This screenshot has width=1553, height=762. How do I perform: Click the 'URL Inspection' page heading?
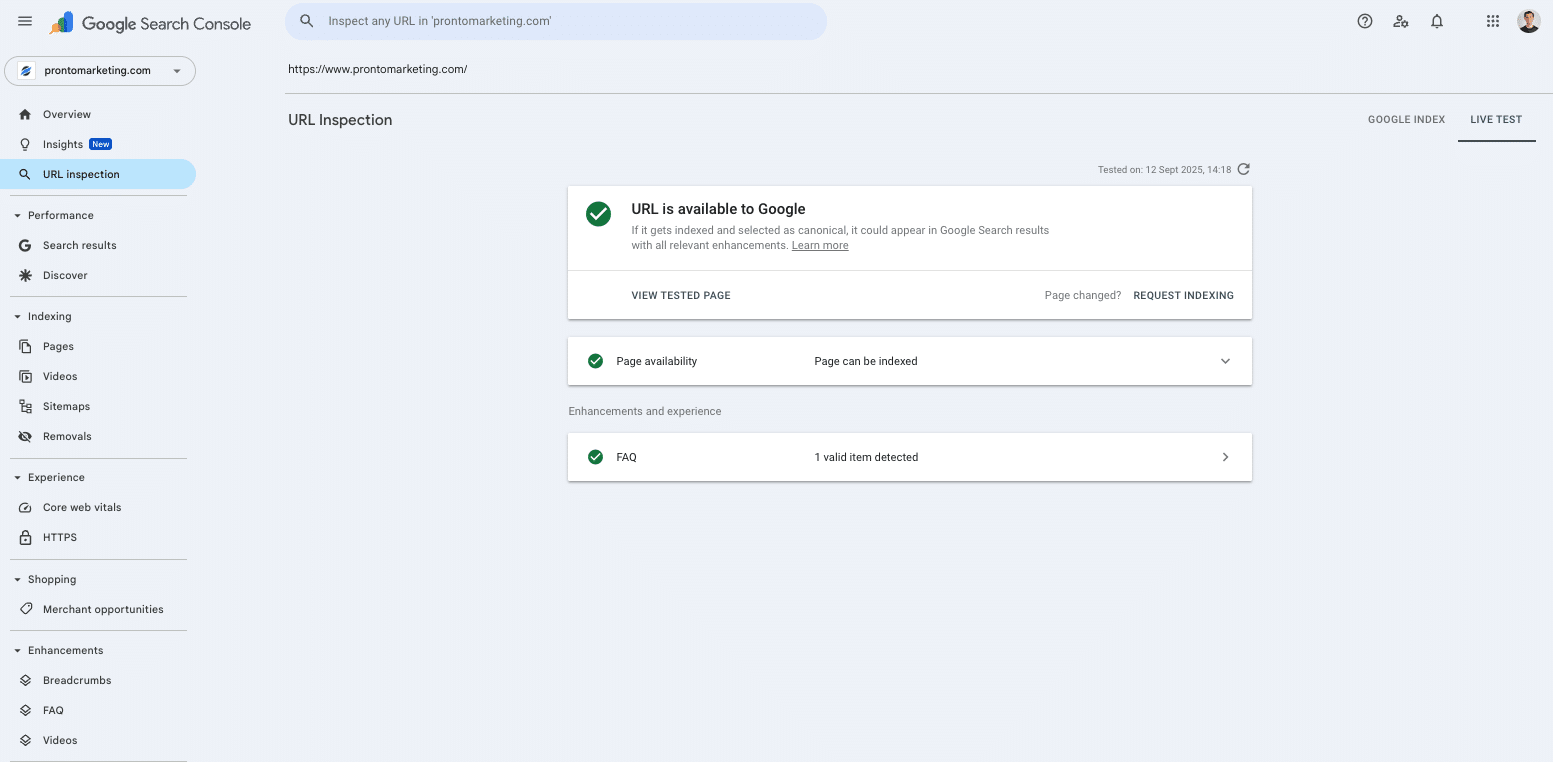(340, 120)
